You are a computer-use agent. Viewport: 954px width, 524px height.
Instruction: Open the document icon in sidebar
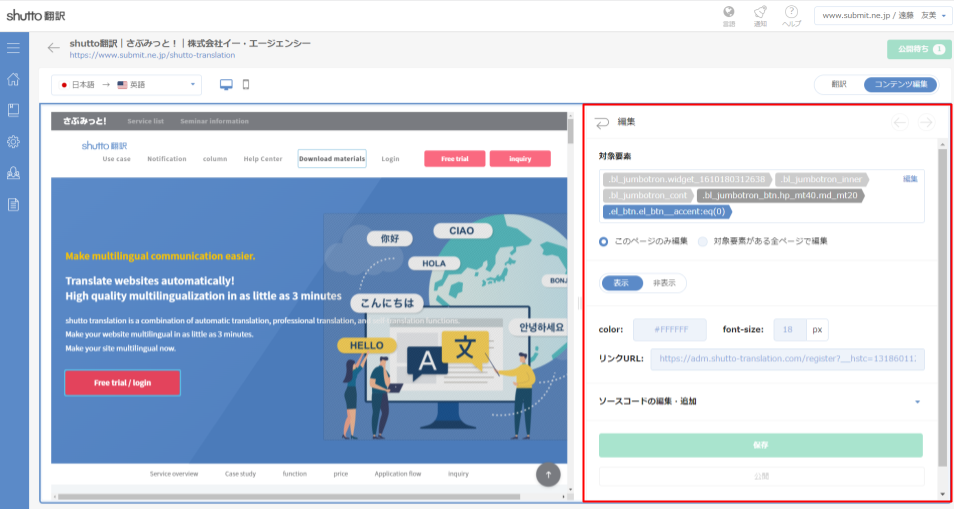click(13, 204)
